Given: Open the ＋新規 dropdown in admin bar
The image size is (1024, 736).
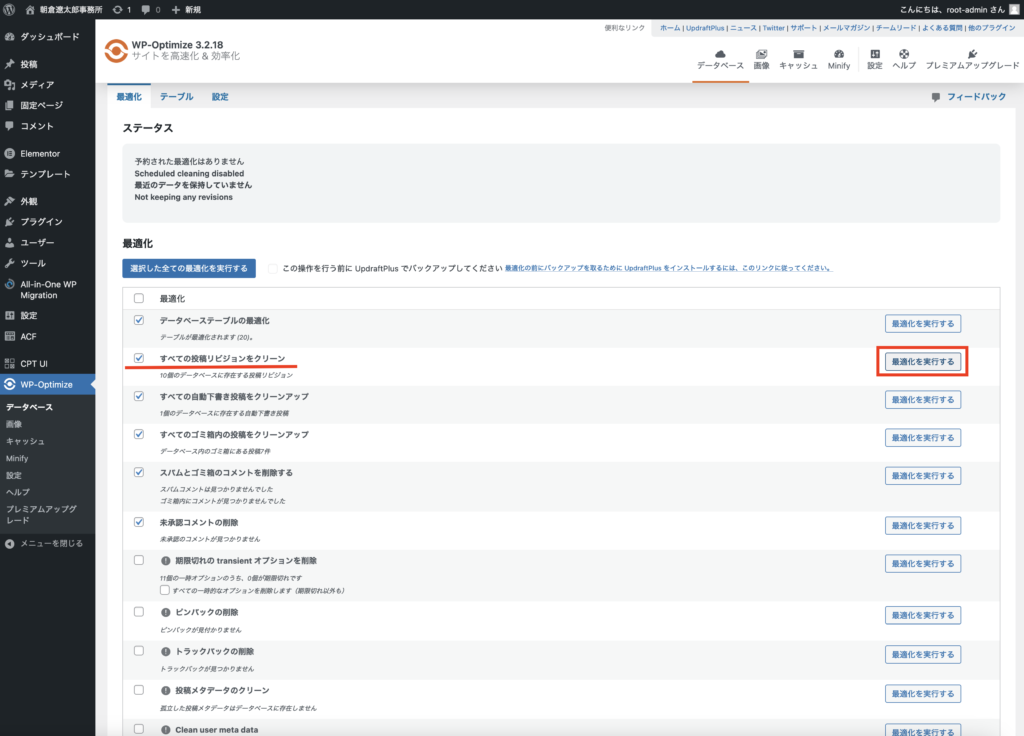Looking at the screenshot, I should (x=186, y=9).
